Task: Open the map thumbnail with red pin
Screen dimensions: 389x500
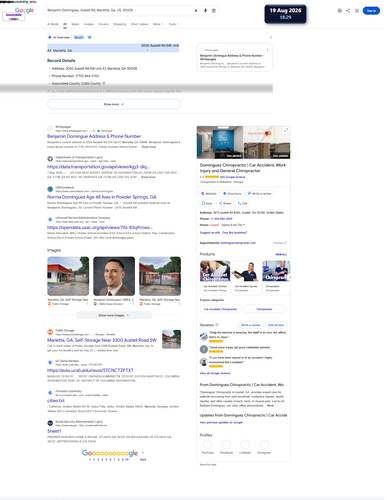Action: [x=267, y=134]
